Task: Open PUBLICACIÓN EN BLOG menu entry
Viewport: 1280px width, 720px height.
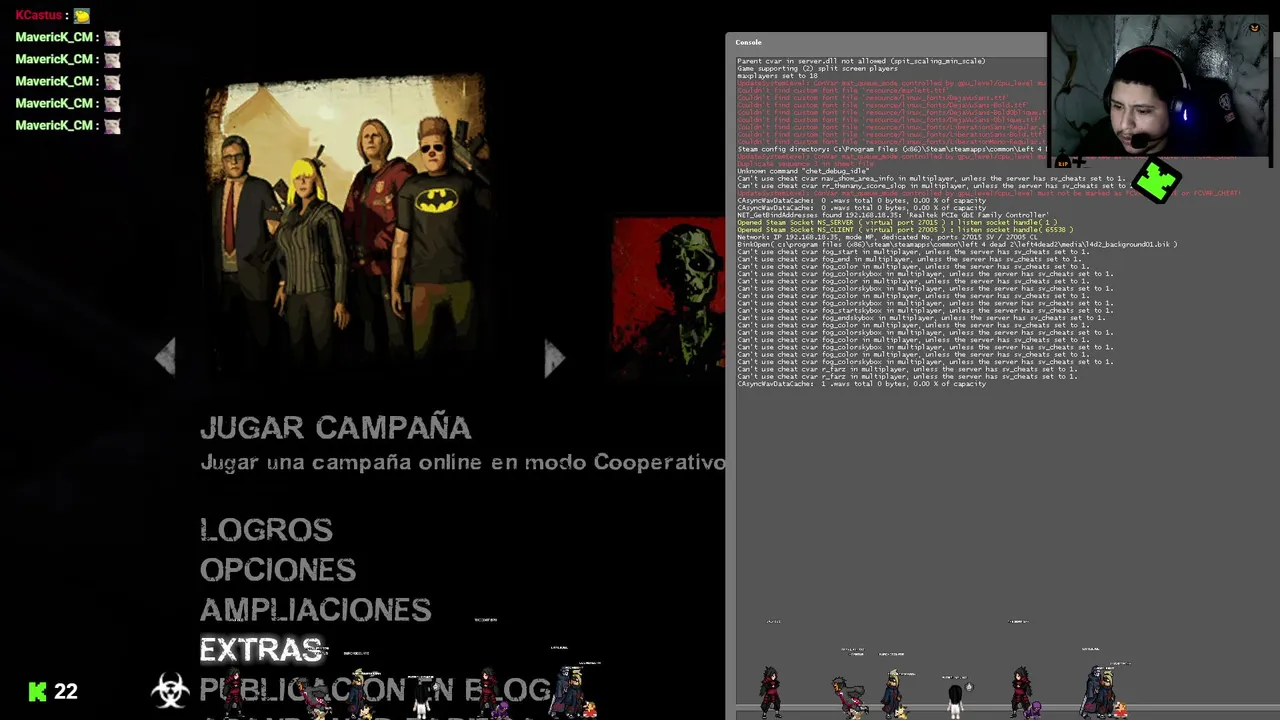Action: pos(375,689)
